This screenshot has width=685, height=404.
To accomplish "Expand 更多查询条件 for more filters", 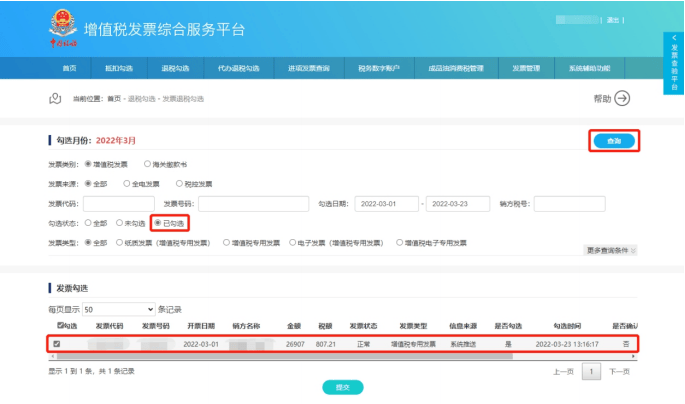I will pyautogui.click(x=611, y=250).
